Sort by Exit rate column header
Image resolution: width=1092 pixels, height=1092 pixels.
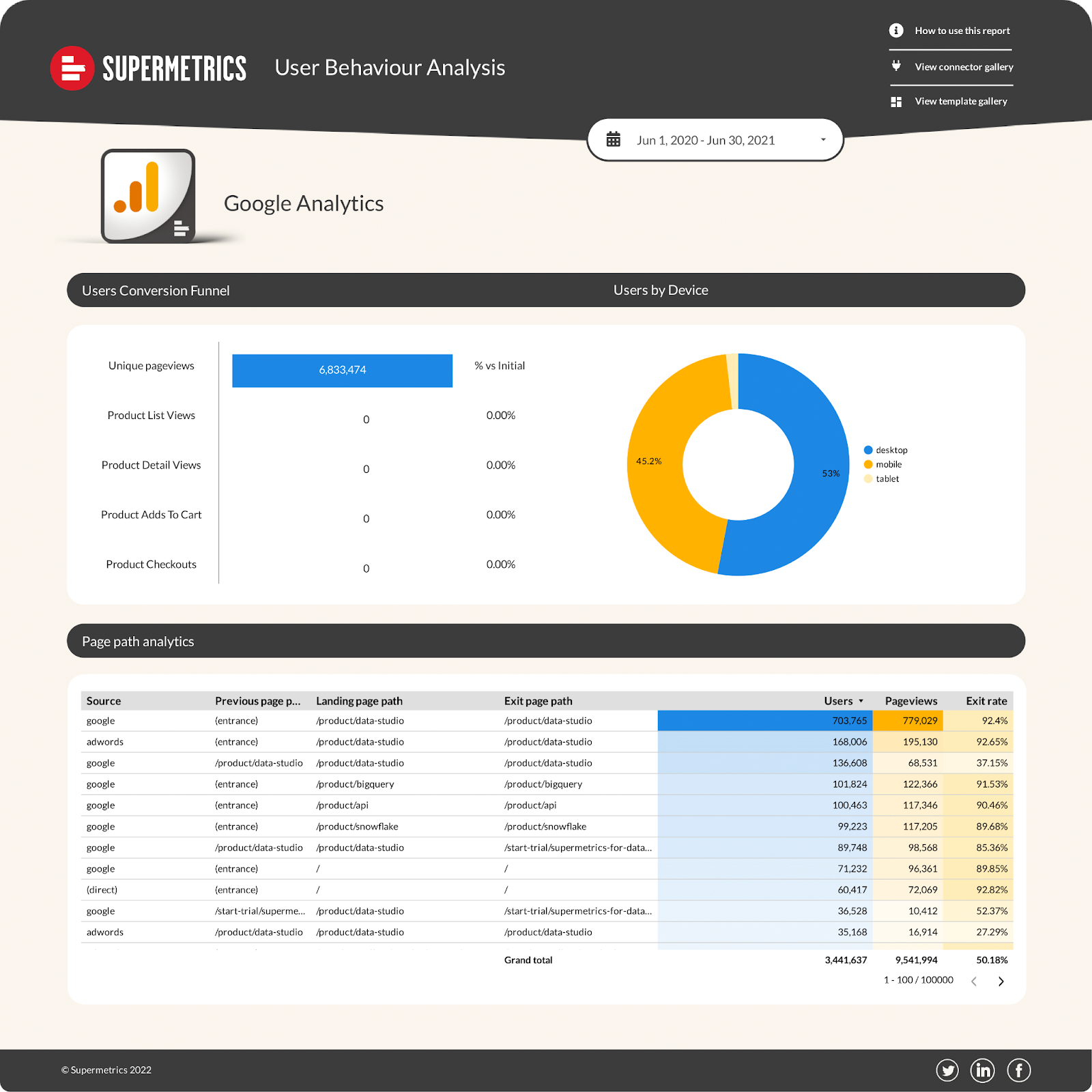[x=986, y=701]
